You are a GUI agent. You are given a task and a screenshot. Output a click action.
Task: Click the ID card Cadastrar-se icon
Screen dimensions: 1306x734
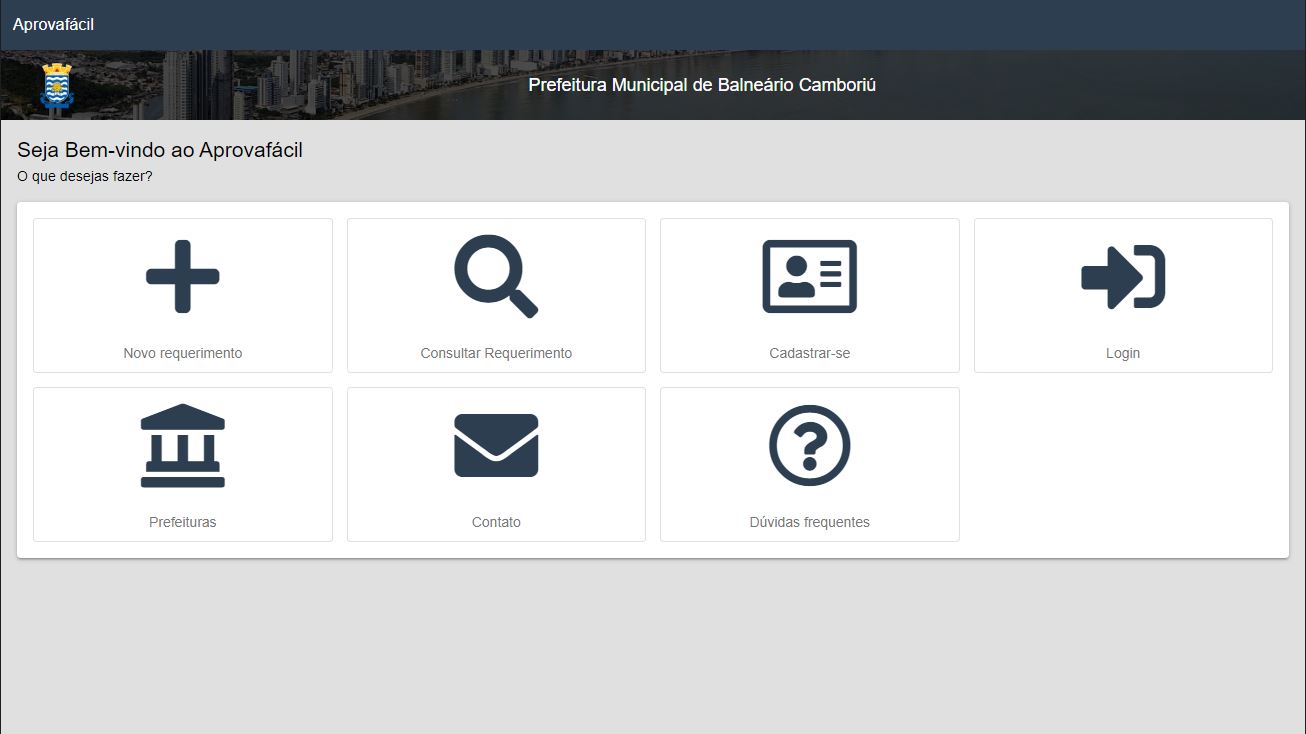click(x=810, y=277)
